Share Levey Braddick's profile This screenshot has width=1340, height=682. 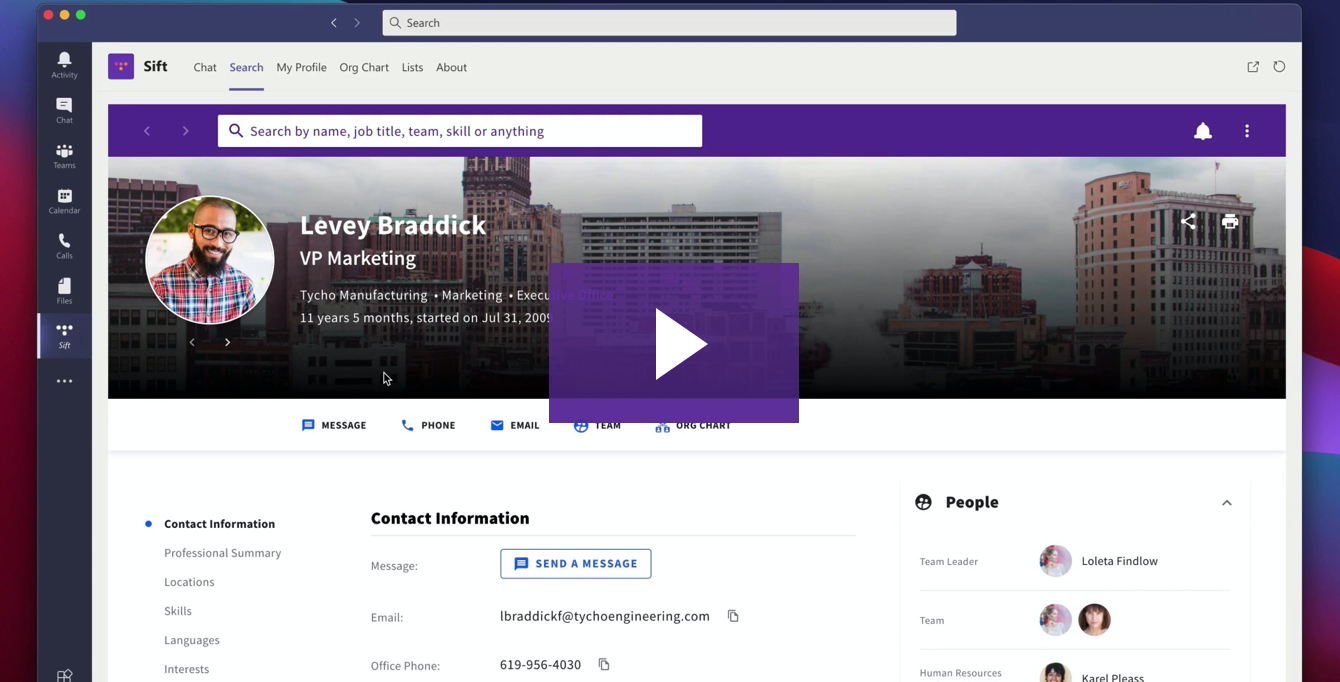pyautogui.click(x=1188, y=221)
